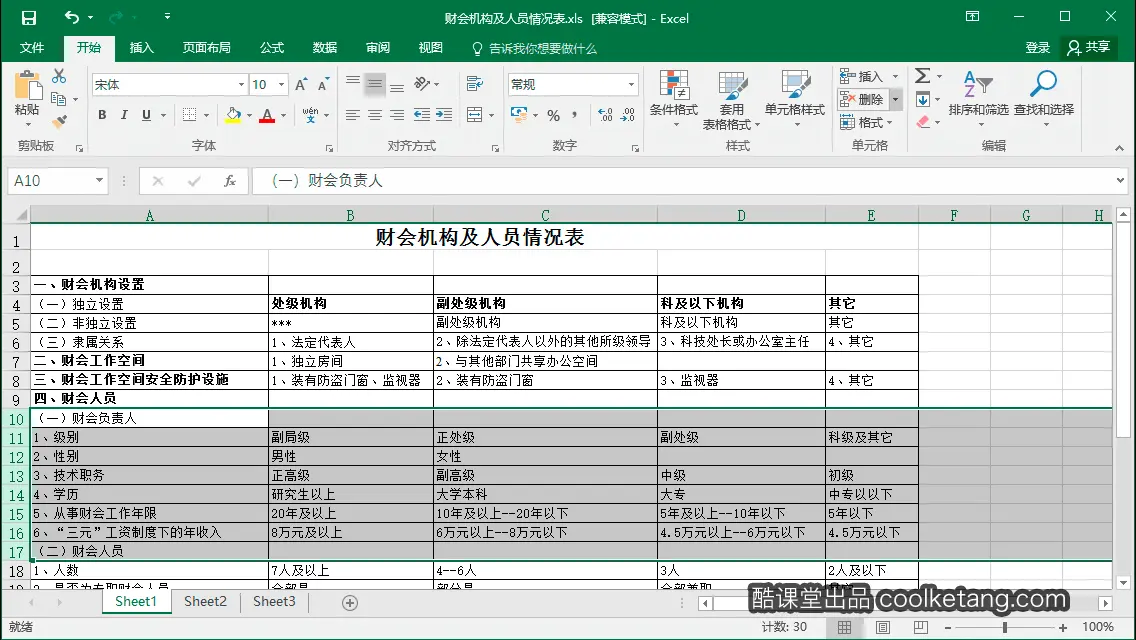Increase decimal places

pos(606,115)
